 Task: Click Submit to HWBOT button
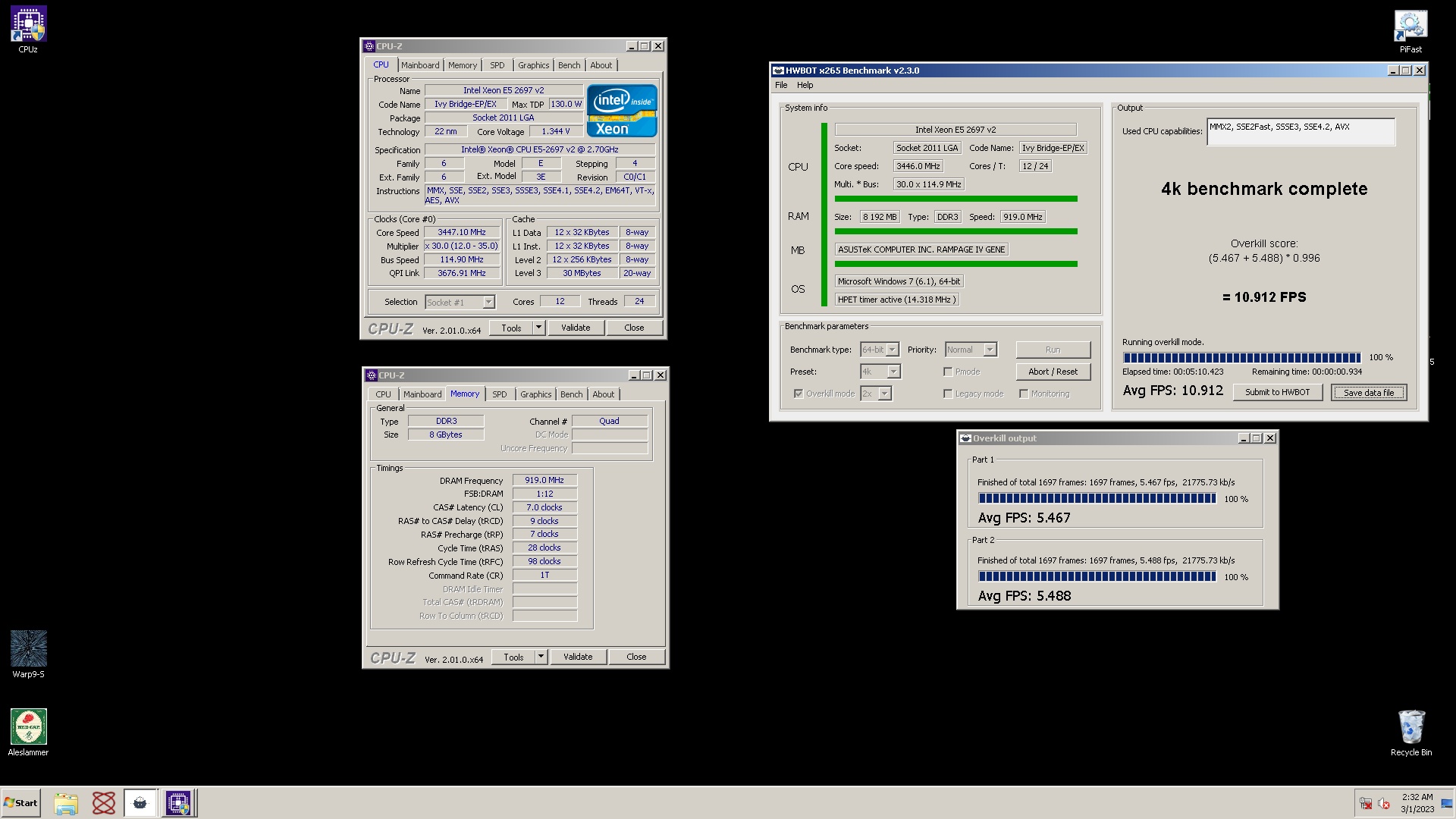[1278, 392]
